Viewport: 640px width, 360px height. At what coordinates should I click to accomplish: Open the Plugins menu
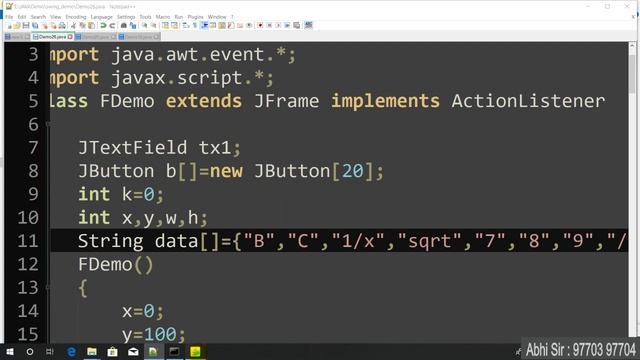pos(195,17)
